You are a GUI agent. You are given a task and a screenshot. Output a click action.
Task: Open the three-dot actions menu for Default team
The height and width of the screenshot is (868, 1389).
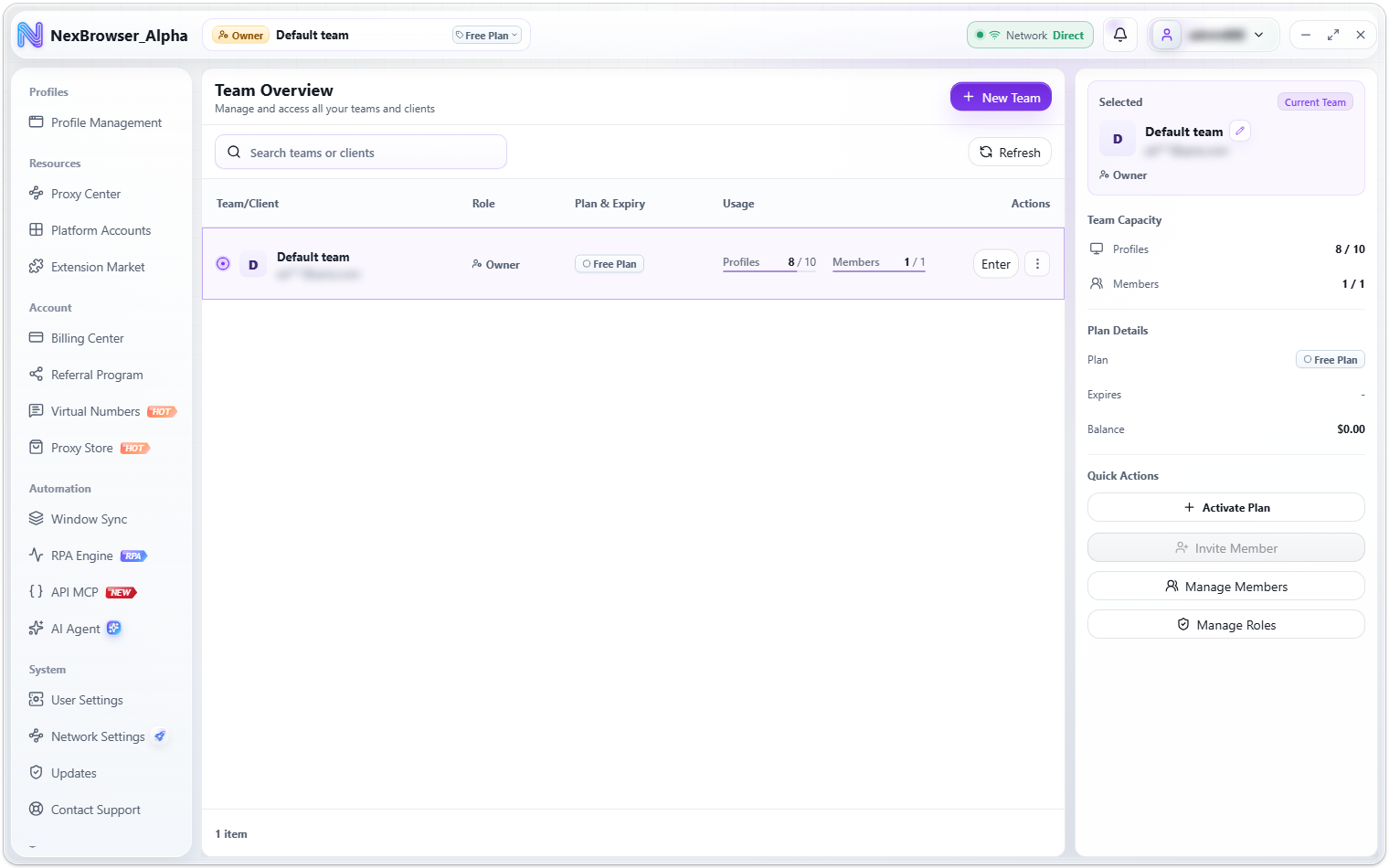[x=1037, y=264]
